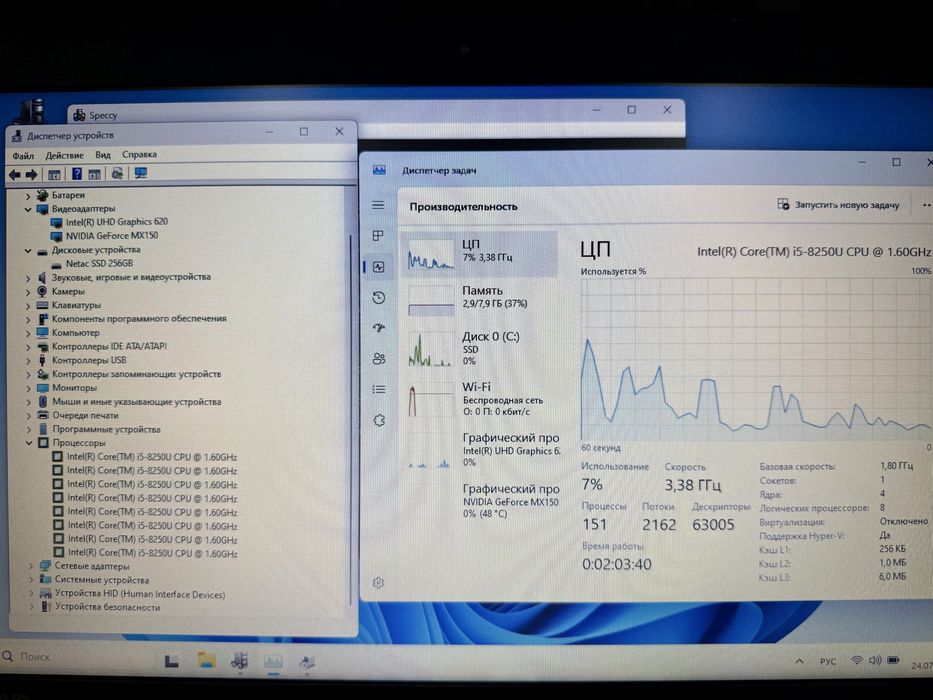Select Диск 0 (C:) performance item
This screenshot has height=700, width=933.
coord(480,349)
